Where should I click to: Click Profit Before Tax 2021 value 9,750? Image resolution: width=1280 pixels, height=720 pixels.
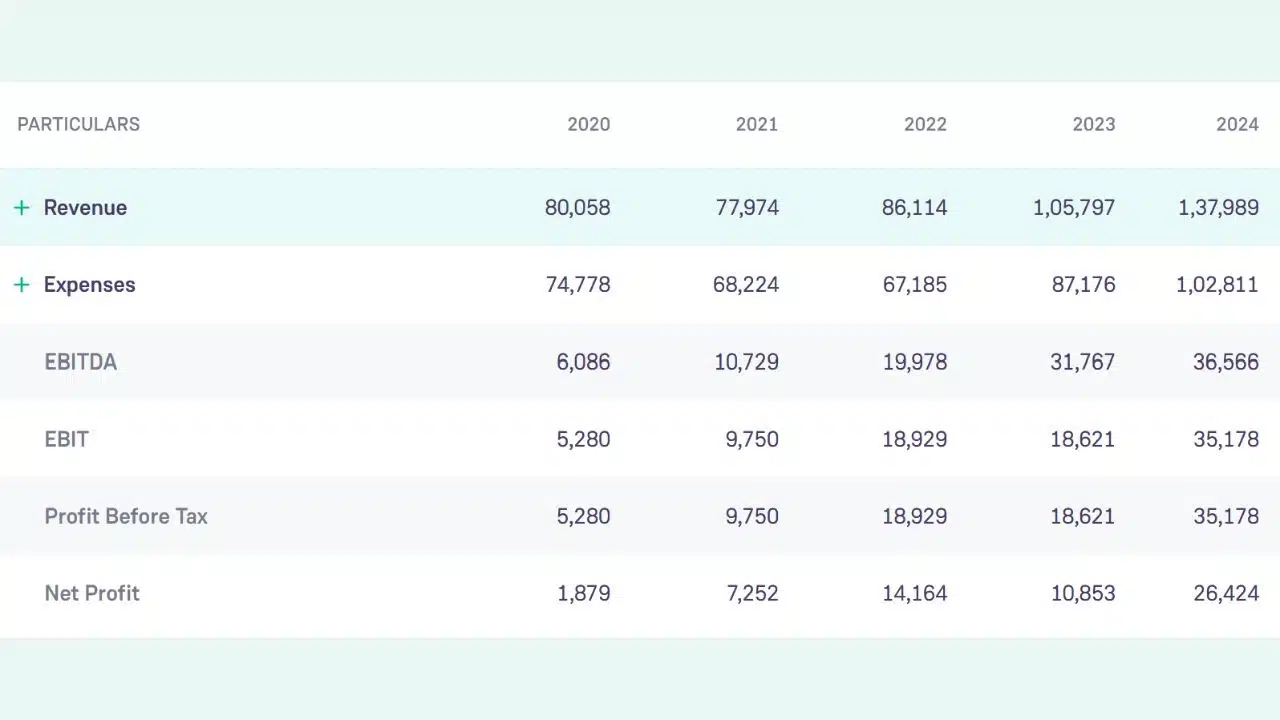tap(752, 516)
